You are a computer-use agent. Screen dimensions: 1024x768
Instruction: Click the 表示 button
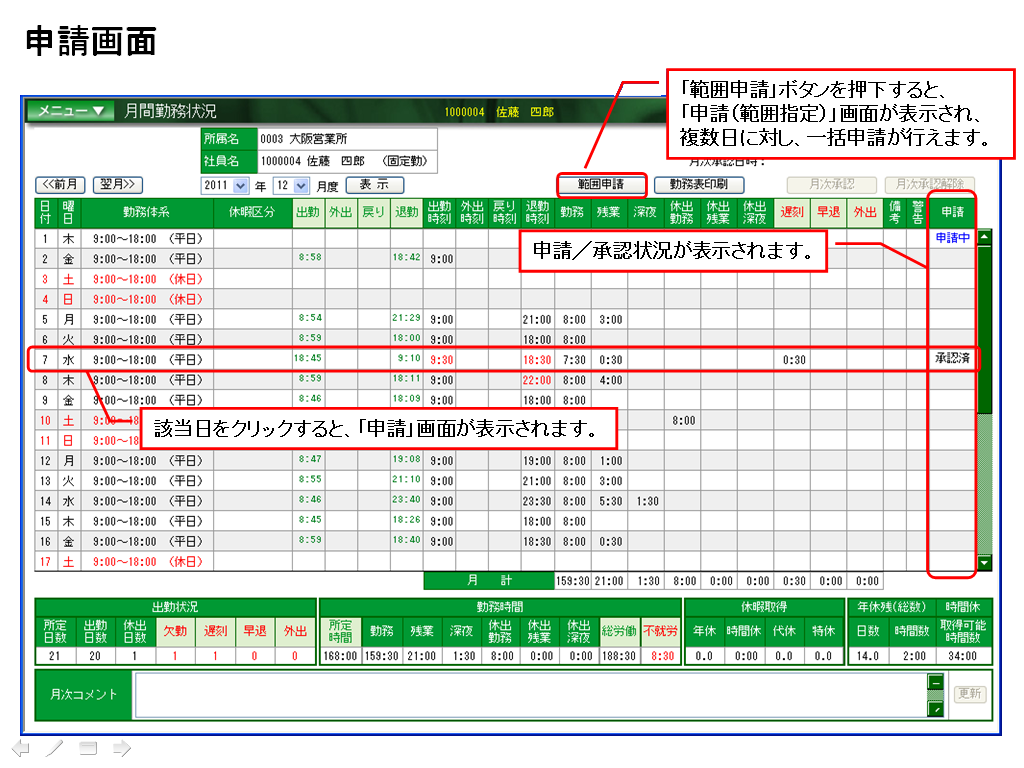pos(374,185)
